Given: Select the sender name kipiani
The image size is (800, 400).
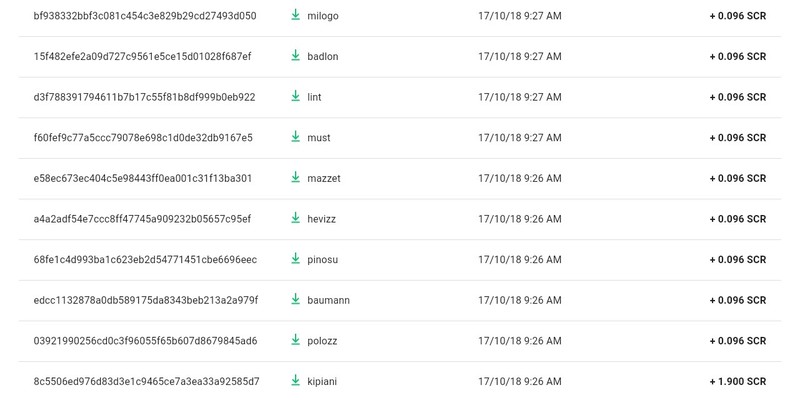Looking at the screenshot, I should 322,382.
